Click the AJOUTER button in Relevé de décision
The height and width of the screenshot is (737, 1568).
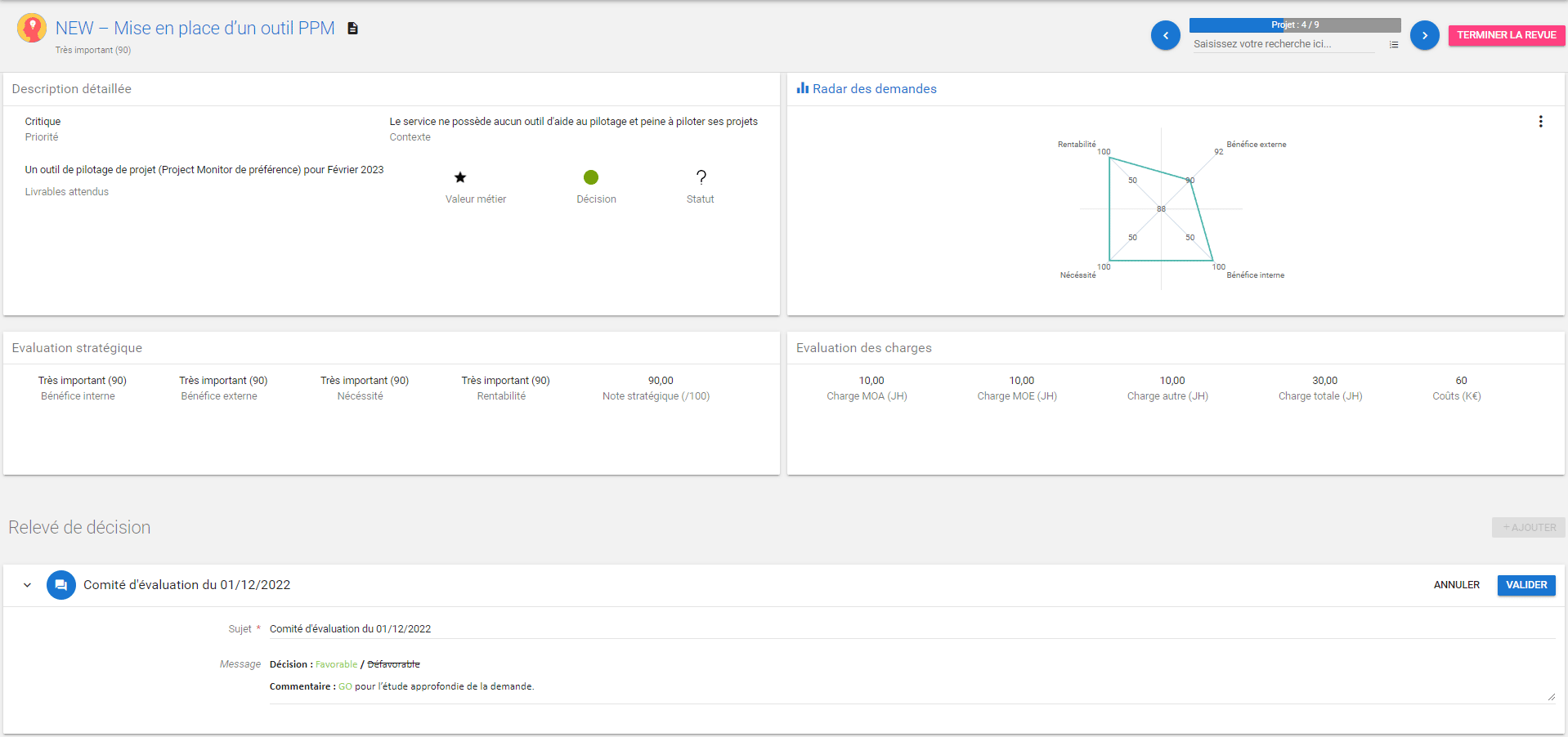pos(1528,528)
